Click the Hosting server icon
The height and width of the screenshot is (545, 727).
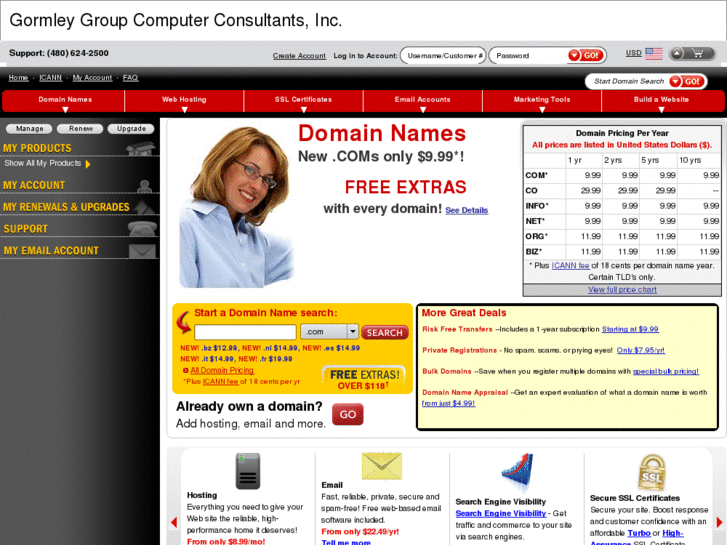(248, 471)
